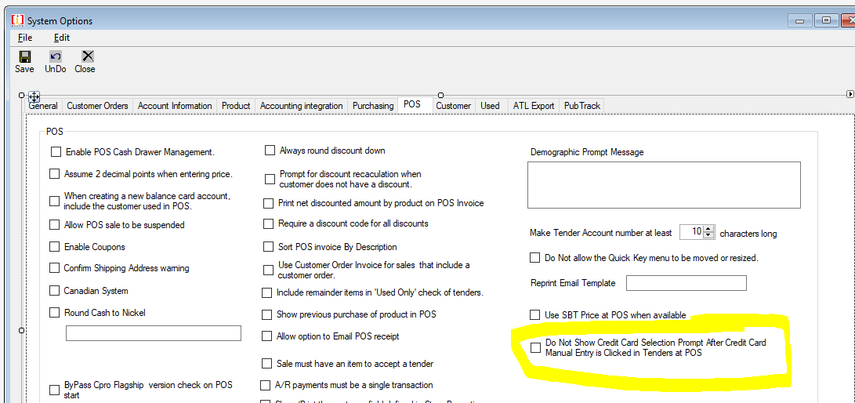Decrease the tender account character length value

[708, 235]
